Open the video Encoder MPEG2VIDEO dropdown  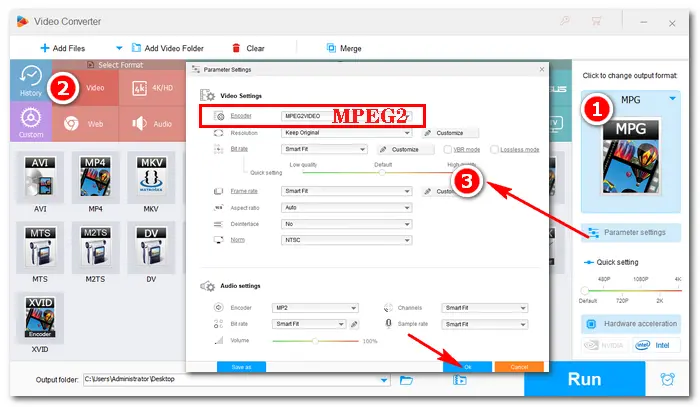click(346, 116)
